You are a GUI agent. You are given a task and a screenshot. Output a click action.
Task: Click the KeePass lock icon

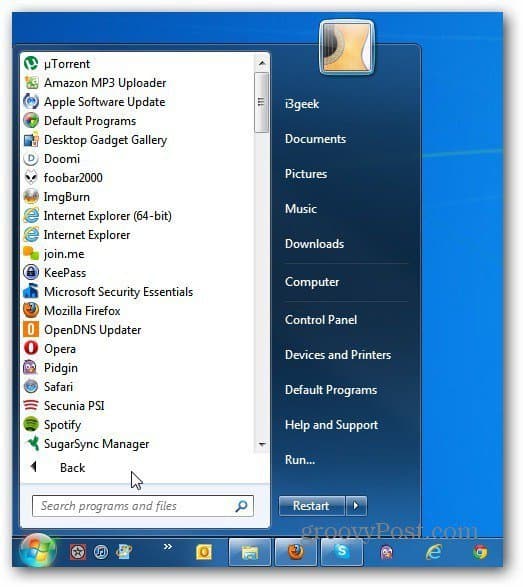pos(31,273)
